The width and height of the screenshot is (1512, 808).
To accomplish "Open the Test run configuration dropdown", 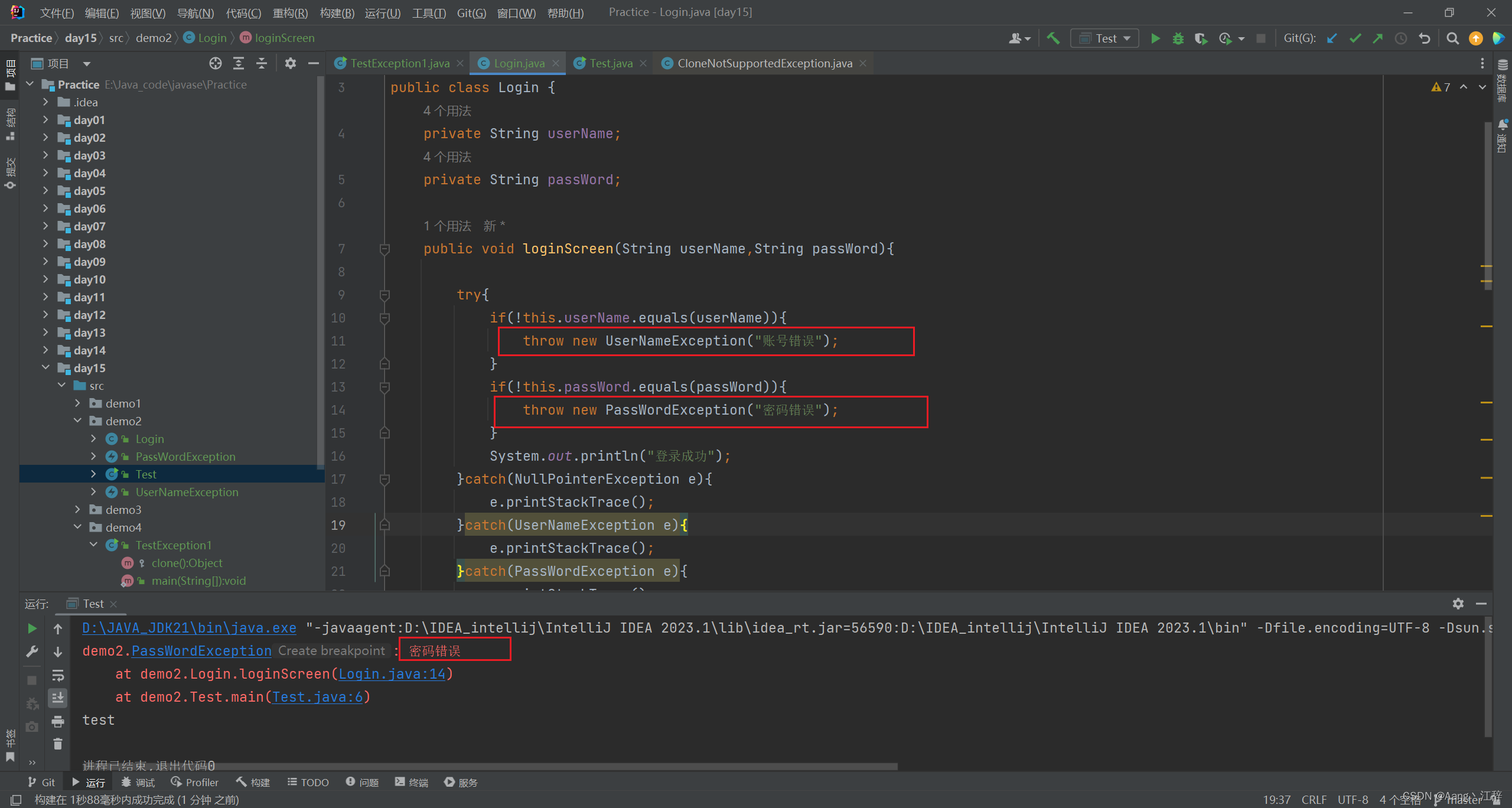I will click(1126, 38).
